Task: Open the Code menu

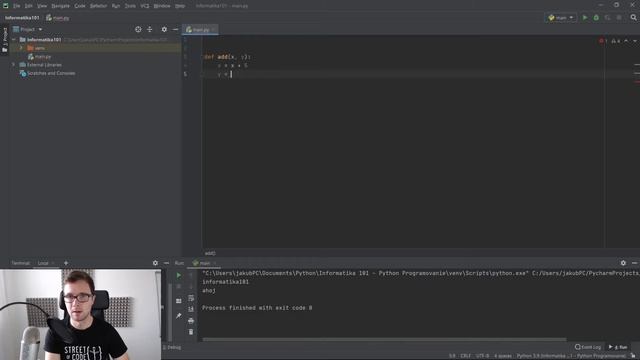Action: click(x=80, y=6)
